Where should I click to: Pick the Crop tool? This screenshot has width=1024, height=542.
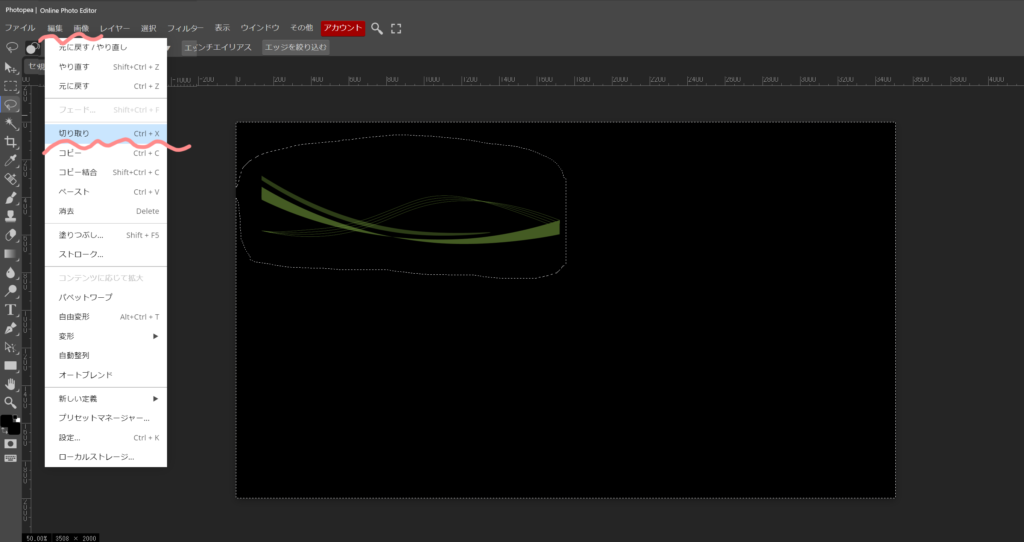pyautogui.click(x=11, y=142)
